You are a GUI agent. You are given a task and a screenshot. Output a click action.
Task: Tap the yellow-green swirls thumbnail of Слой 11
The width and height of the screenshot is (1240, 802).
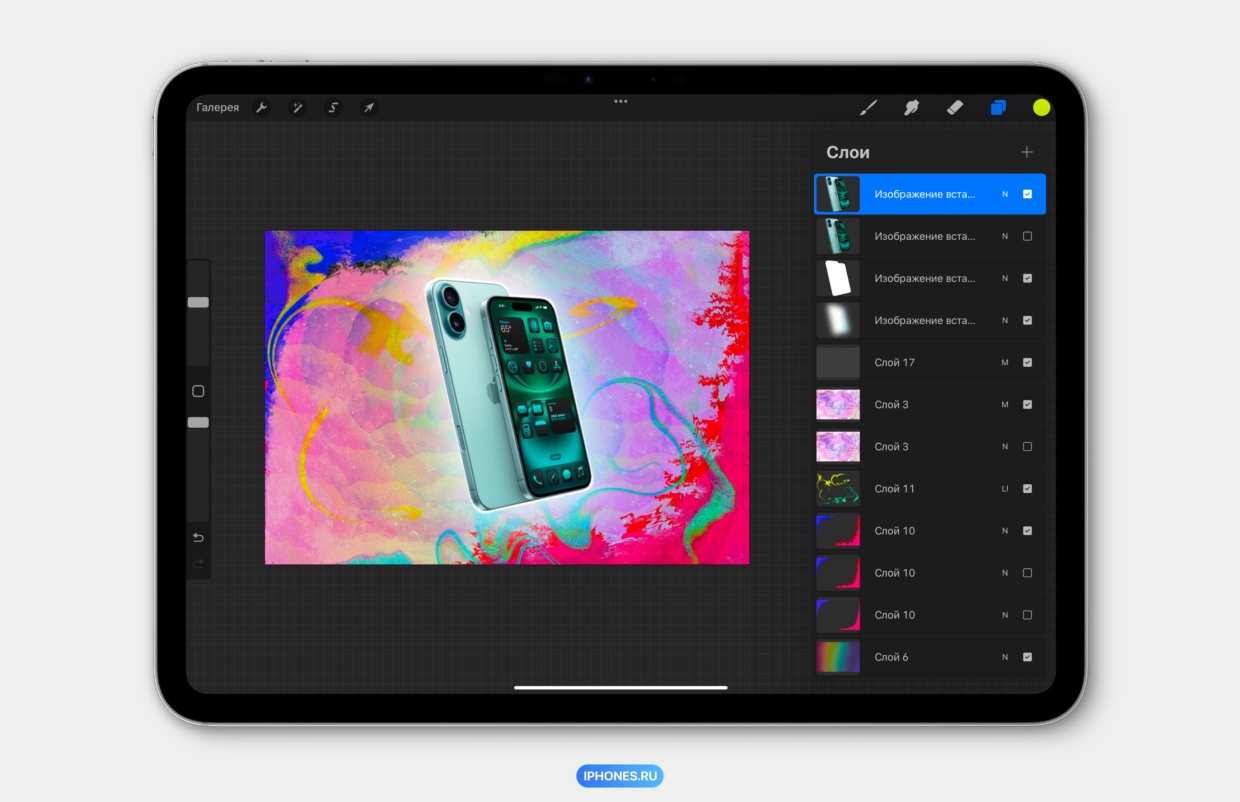click(838, 489)
